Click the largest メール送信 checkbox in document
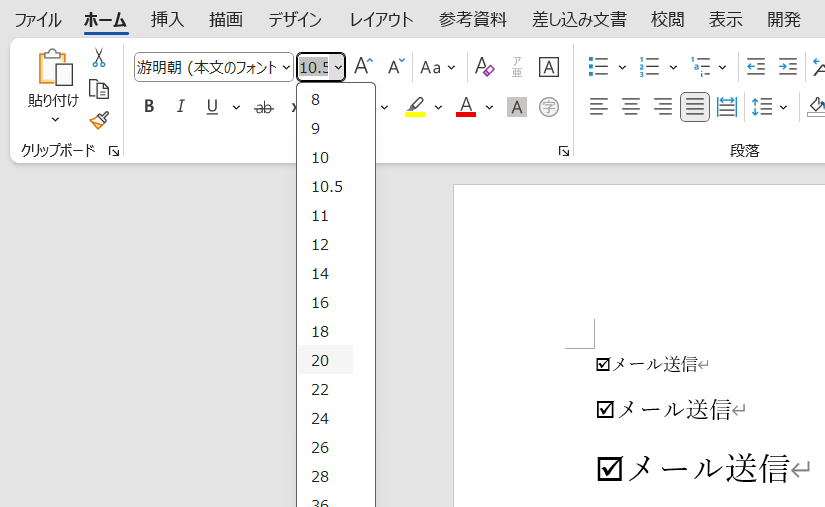825x507 pixels. coord(610,468)
